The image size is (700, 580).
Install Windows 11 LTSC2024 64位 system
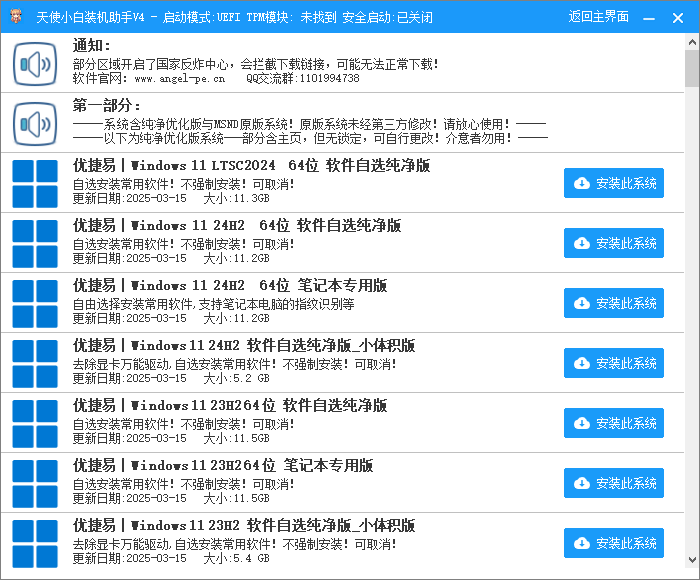(614, 183)
